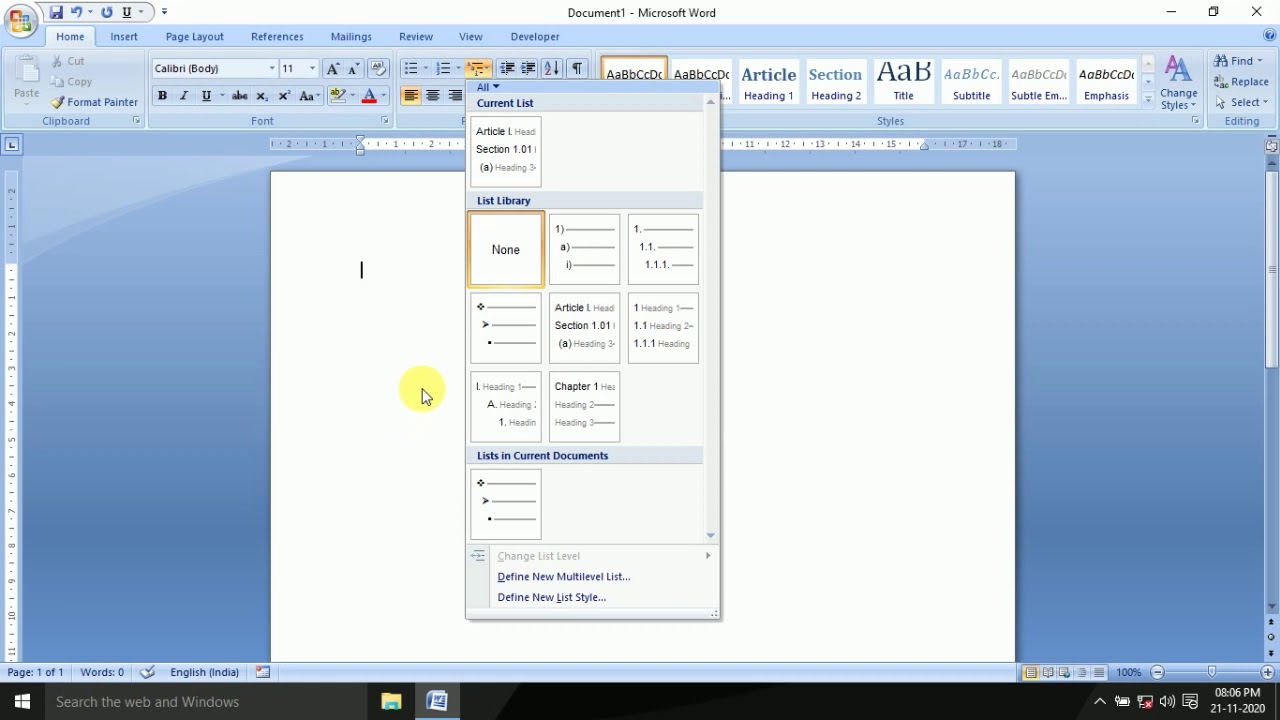Open highlight color dropdown arrow

353,96
